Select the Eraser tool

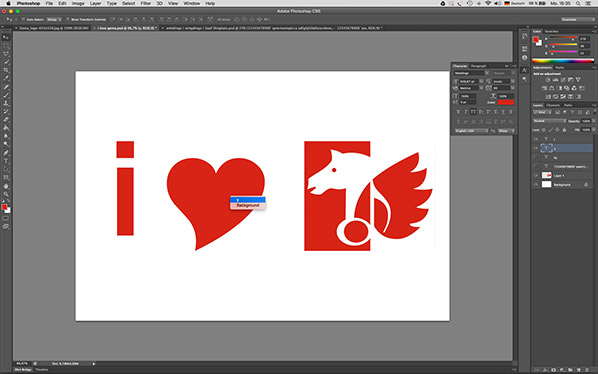6,120
